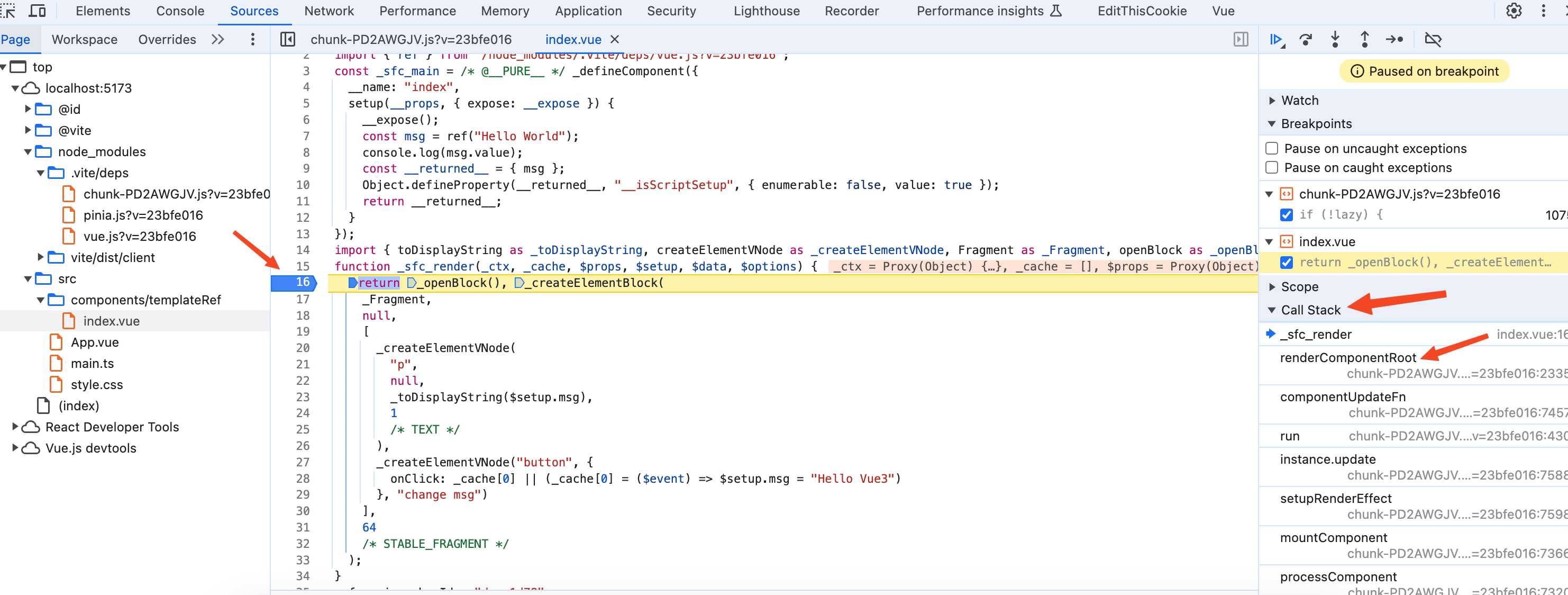The image size is (1568, 595).
Task: Select the Network panel tab
Action: tap(328, 12)
